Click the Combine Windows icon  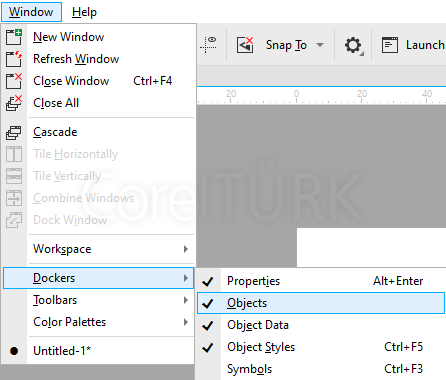[14, 198]
